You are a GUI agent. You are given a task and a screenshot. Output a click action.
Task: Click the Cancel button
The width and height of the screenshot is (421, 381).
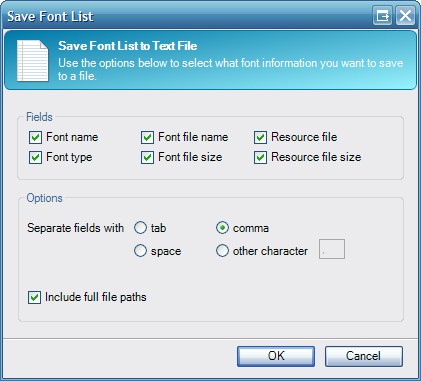coord(364,356)
